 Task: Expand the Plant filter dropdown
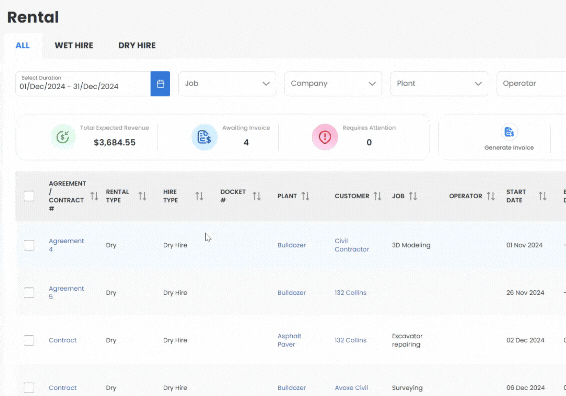point(439,84)
